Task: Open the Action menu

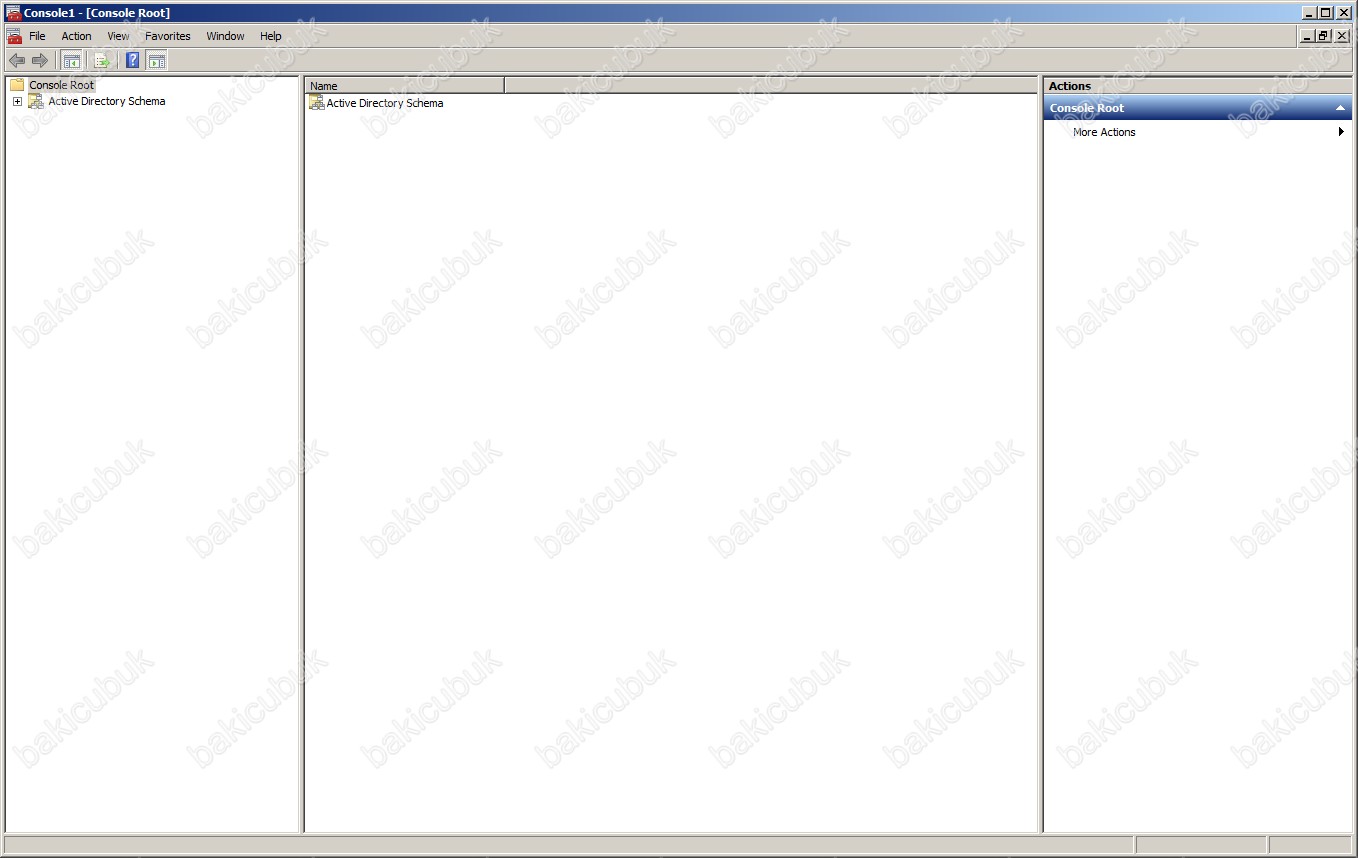Action: point(76,36)
